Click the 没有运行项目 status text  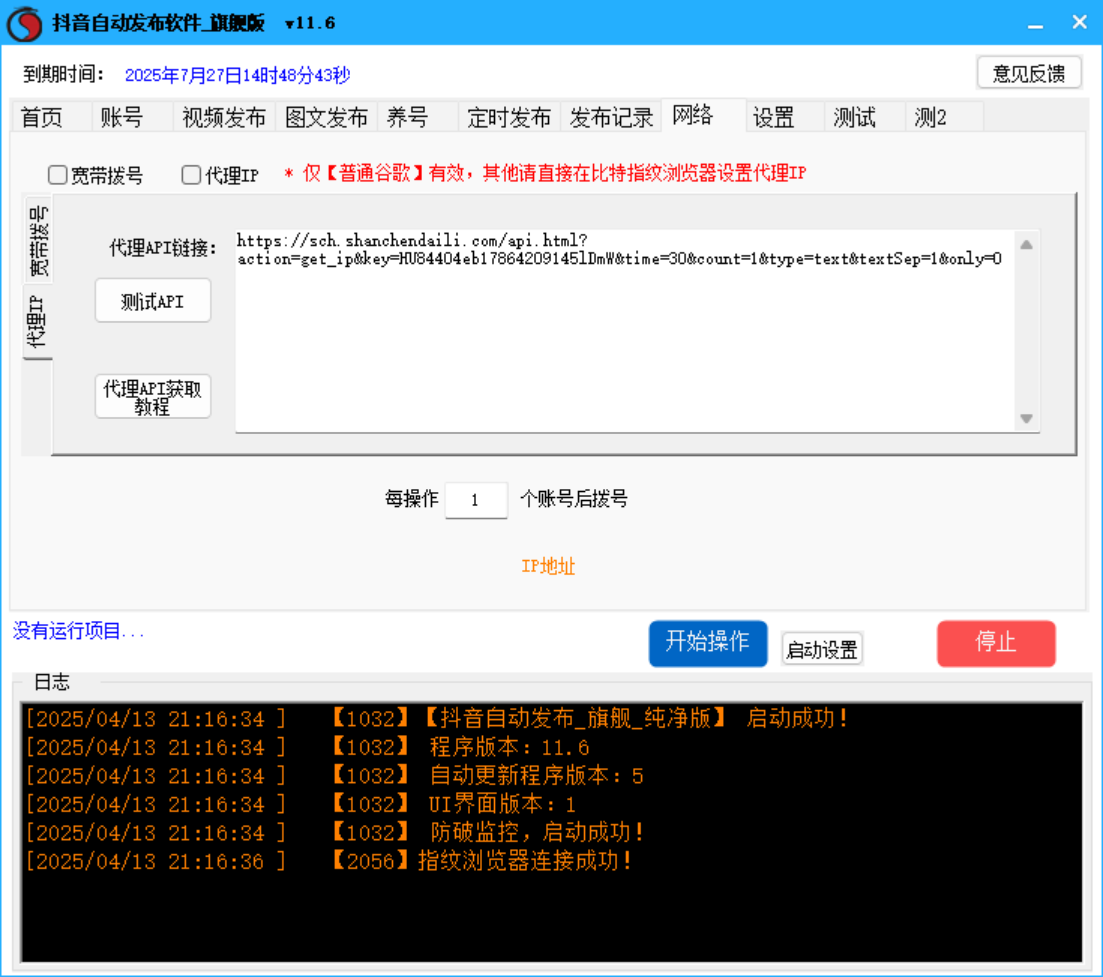tap(78, 631)
